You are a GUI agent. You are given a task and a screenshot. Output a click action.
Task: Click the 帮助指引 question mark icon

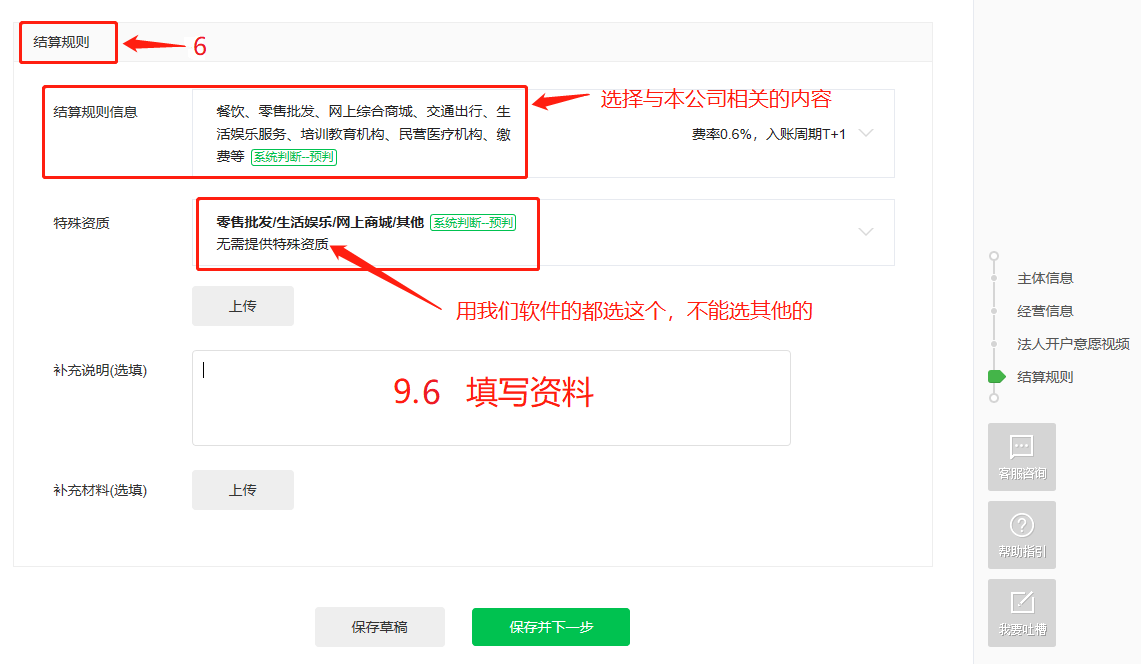click(1021, 525)
